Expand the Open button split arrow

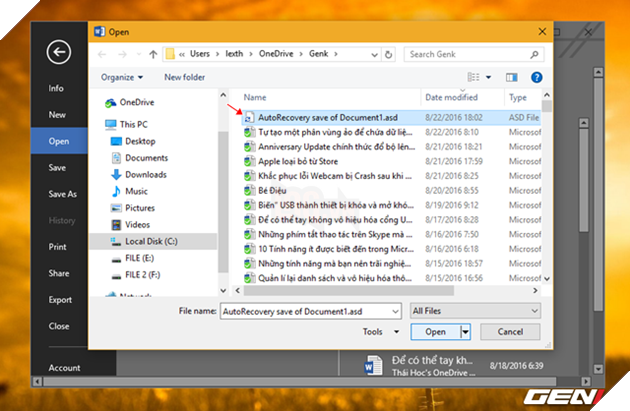pyautogui.click(x=465, y=332)
